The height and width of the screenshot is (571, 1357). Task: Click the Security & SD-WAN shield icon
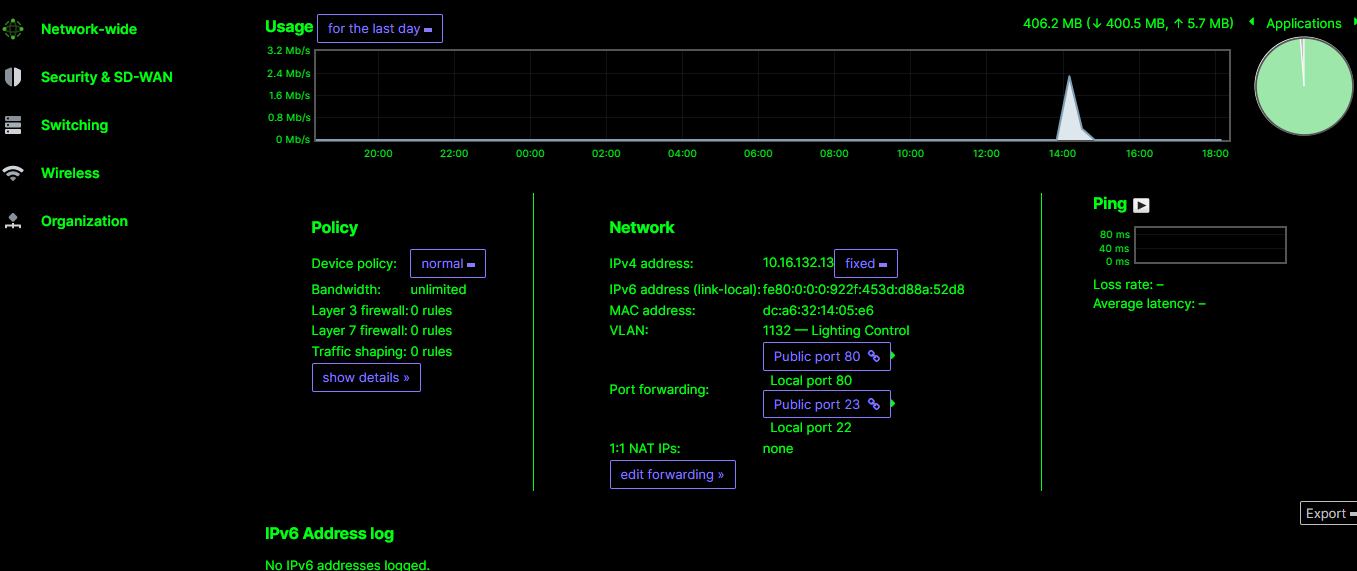[13, 77]
